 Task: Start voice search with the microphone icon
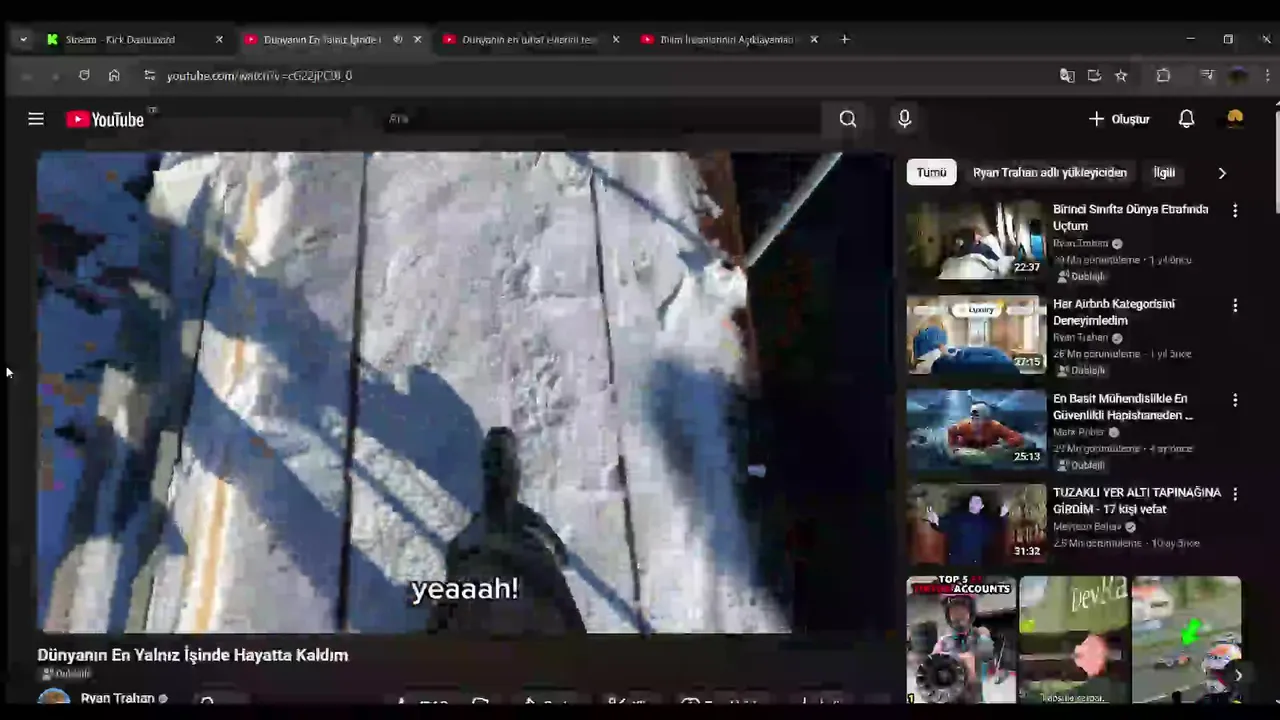[904, 119]
